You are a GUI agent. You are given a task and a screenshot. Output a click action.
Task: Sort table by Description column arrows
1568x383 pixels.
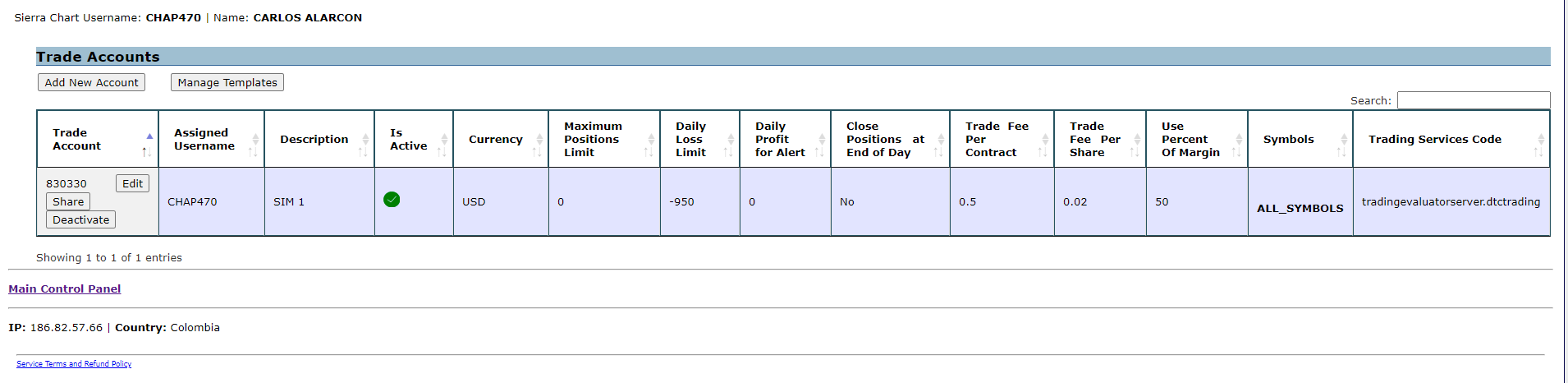click(365, 145)
